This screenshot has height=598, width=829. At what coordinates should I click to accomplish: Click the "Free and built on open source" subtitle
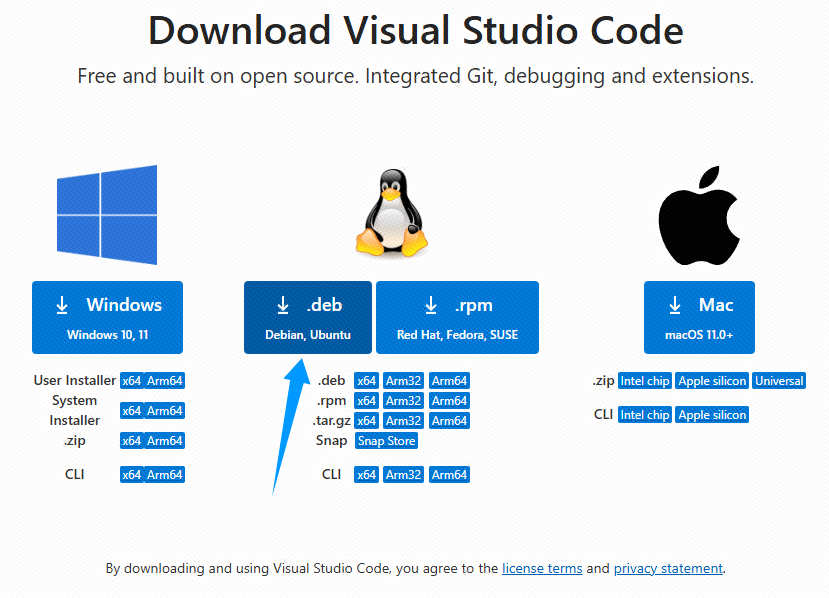click(416, 76)
